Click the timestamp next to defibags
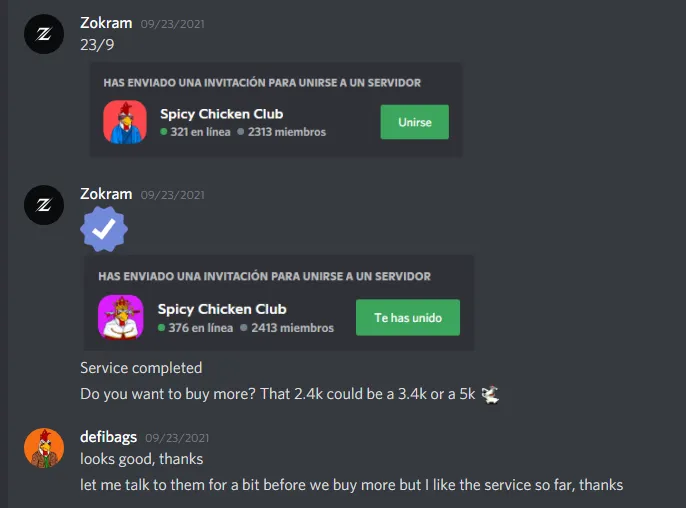 tap(177, 438)
